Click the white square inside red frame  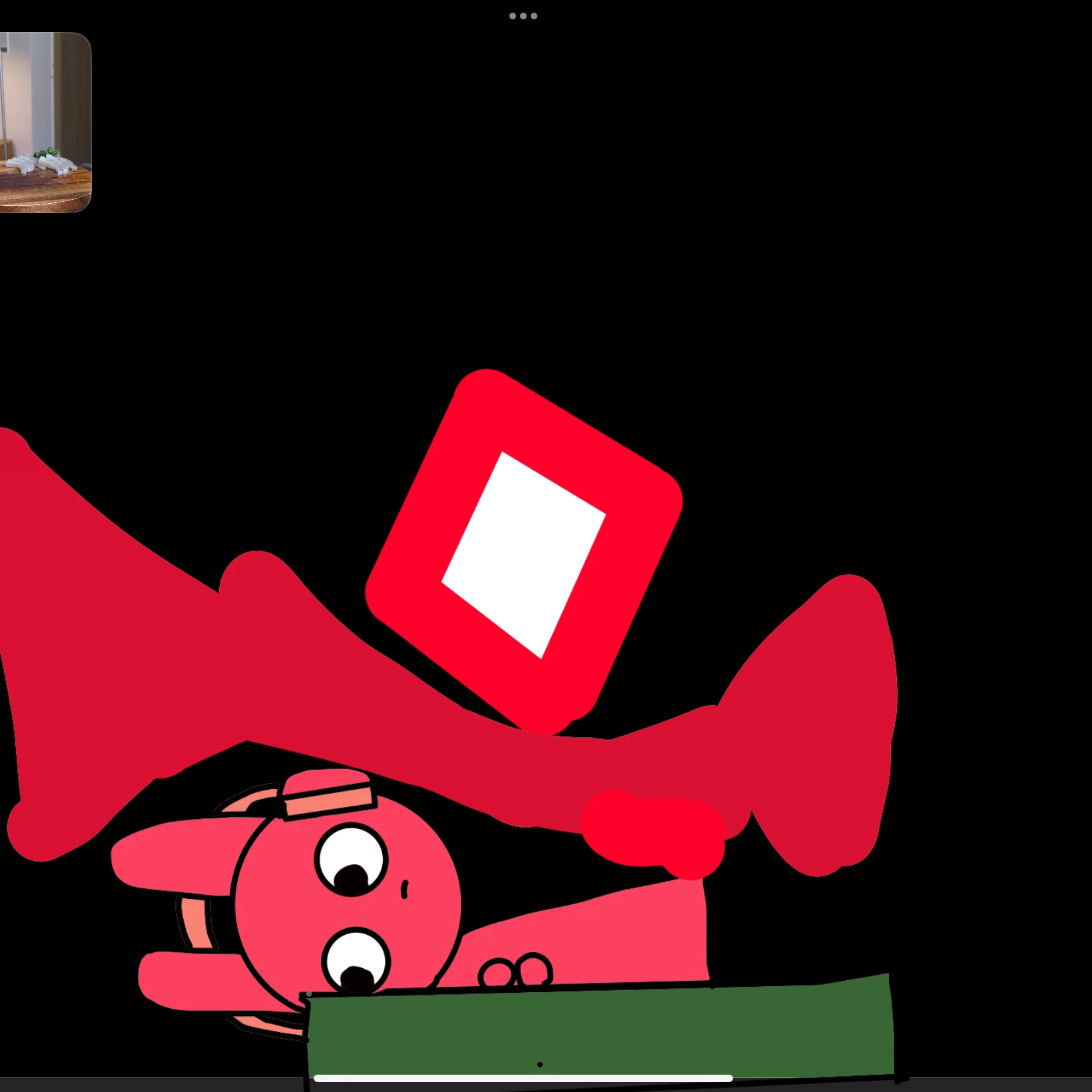tap(524, 555)
